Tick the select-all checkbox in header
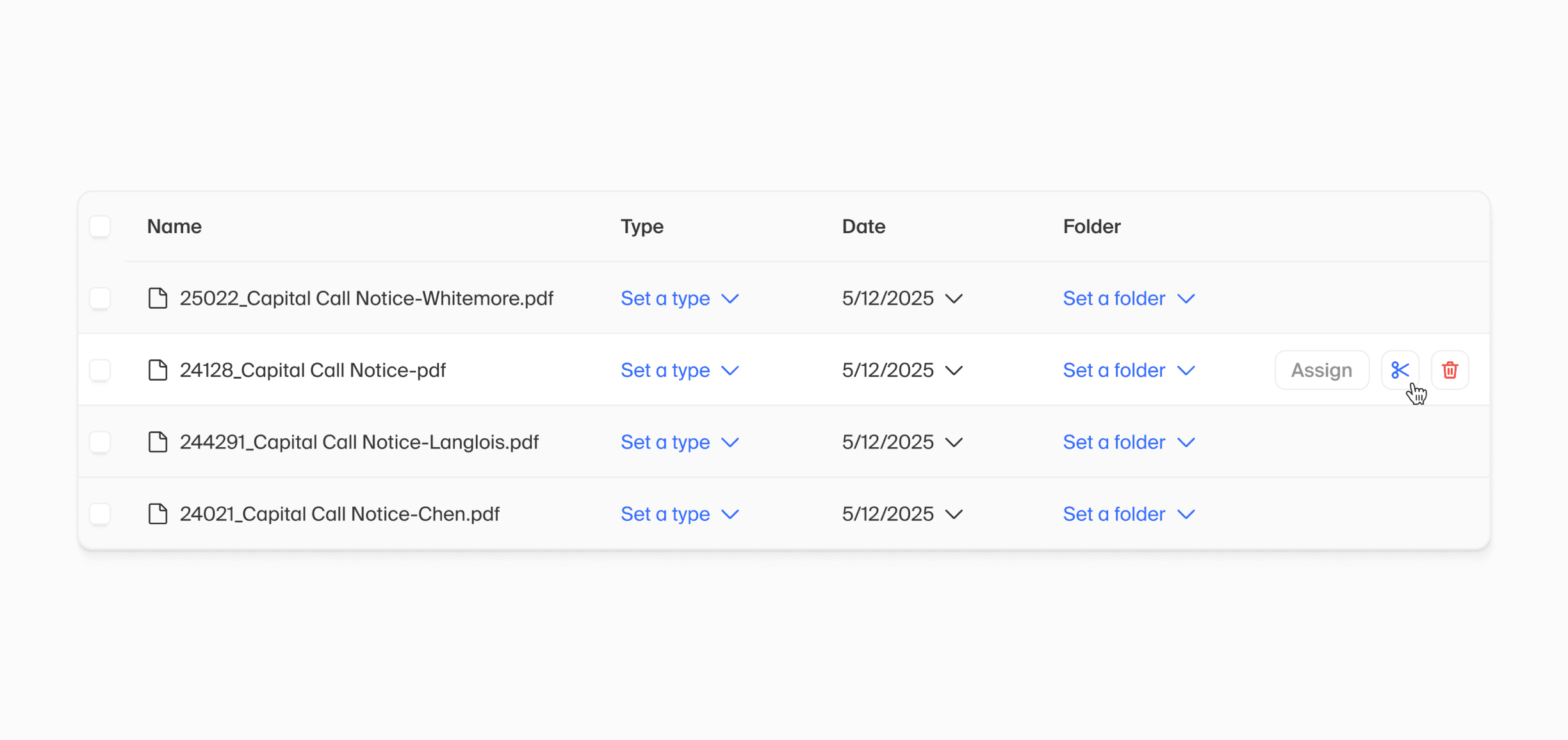 click(x=100, y=227)
